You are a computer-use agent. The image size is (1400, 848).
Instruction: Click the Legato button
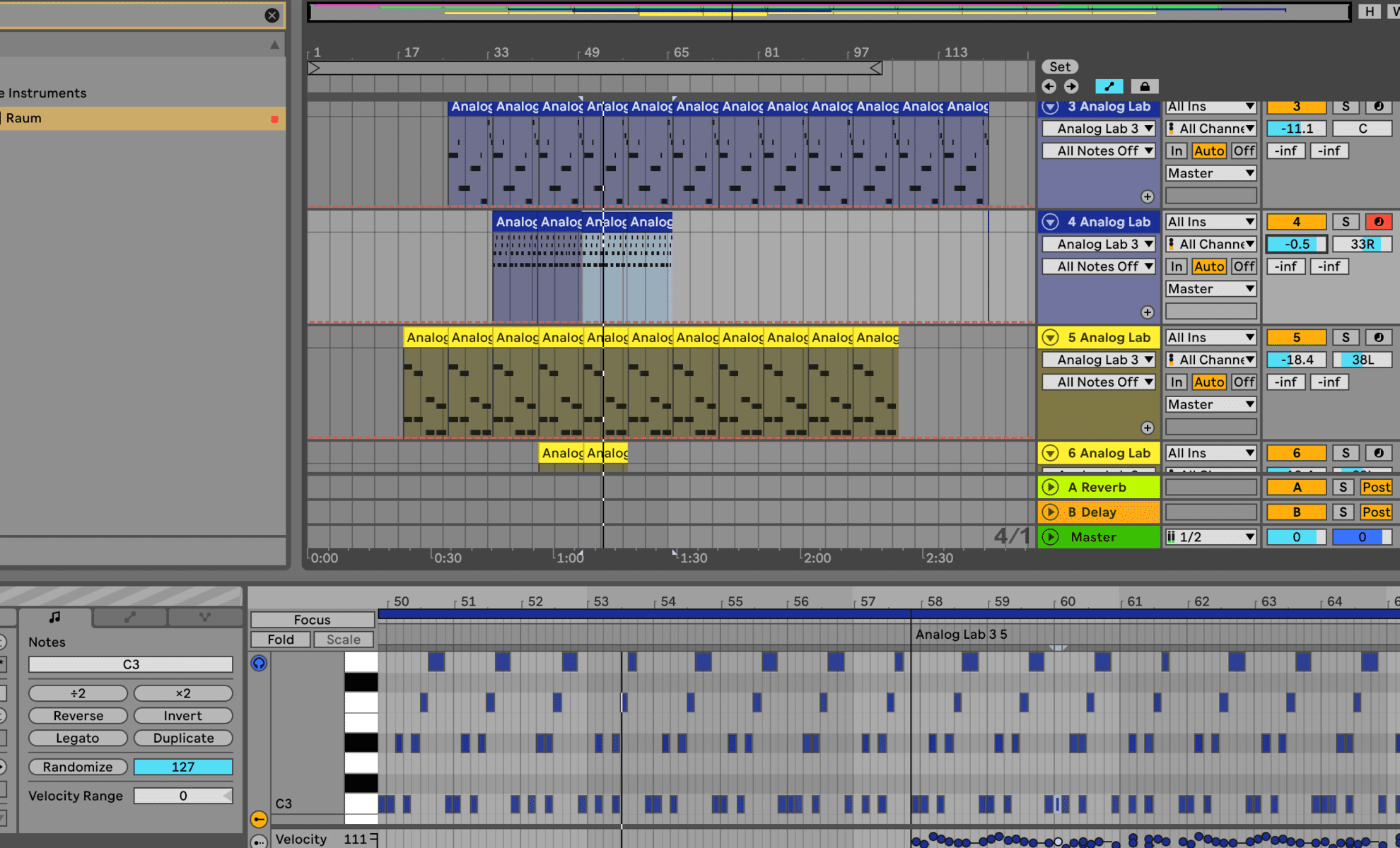78,738
